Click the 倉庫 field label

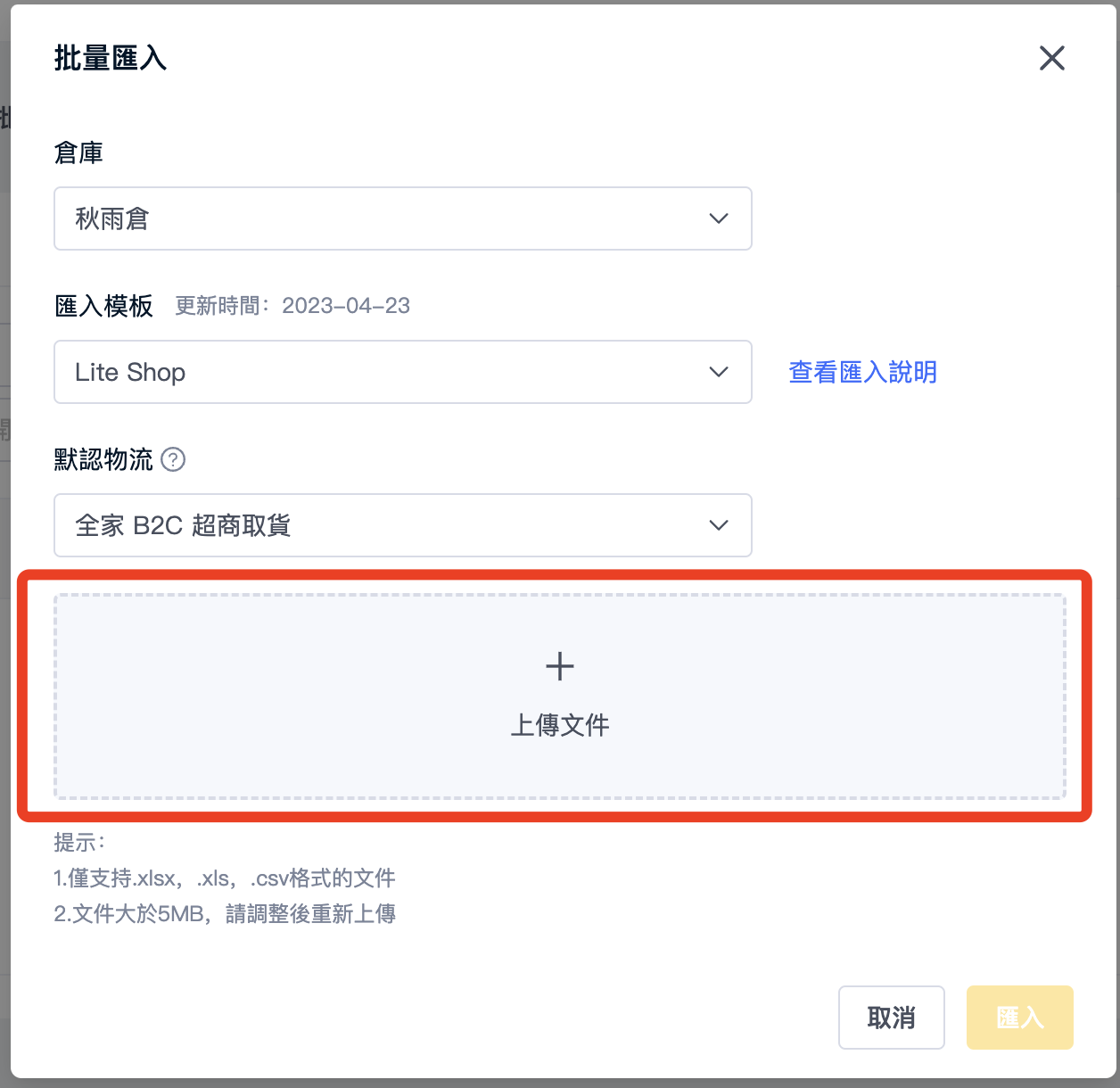78,152
